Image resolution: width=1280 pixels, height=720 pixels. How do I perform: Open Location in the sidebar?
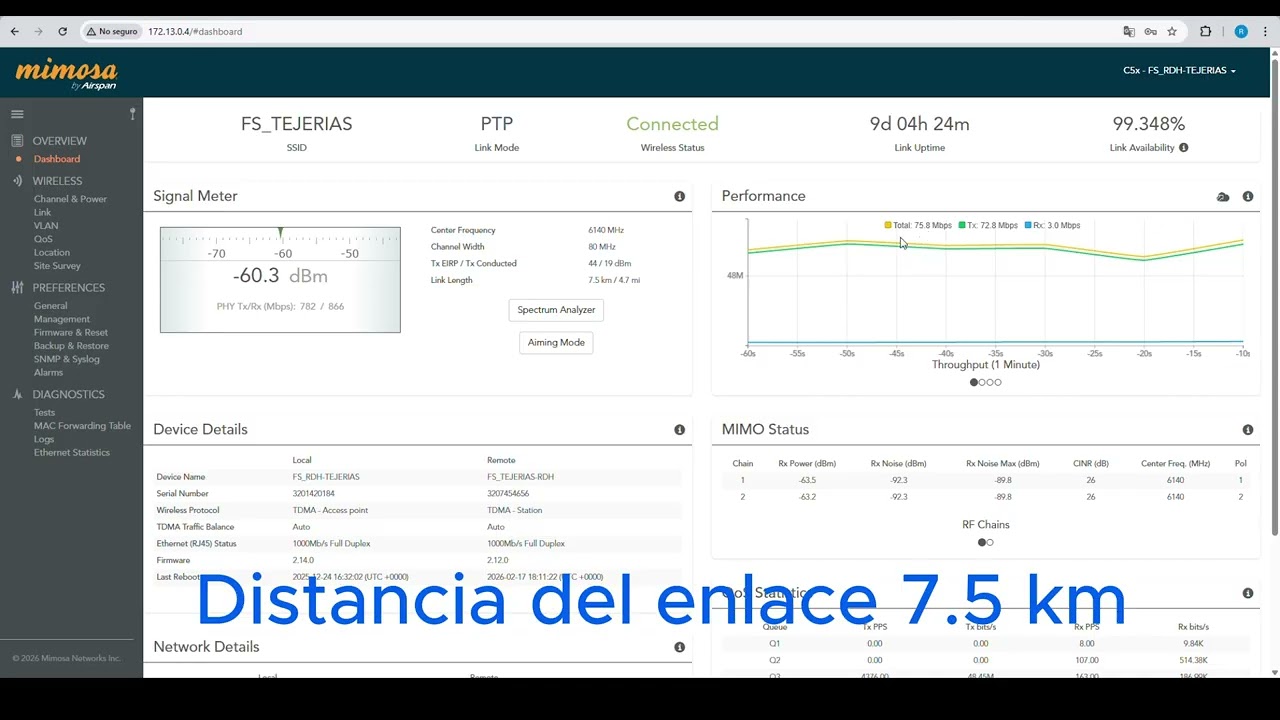(x=52, y=252)
